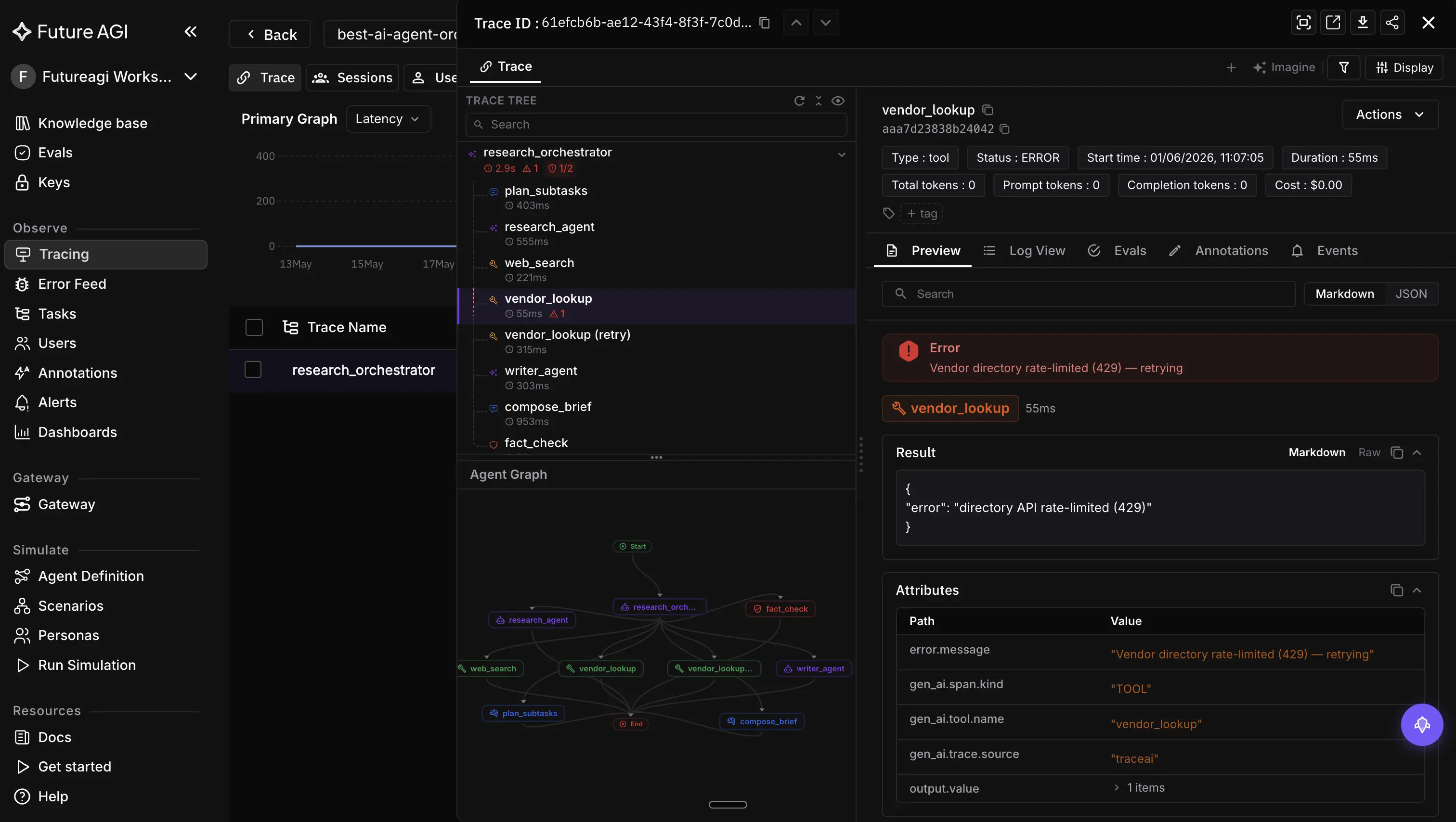The image size is (1456, 822).
Task: Open Alerts page
Action: 58,402
